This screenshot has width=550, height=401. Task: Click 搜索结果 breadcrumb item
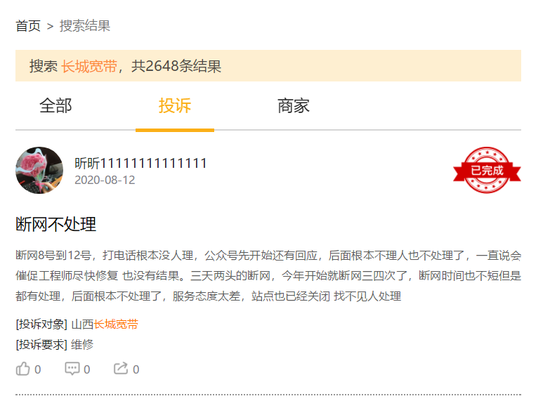(x=85, y=26)
